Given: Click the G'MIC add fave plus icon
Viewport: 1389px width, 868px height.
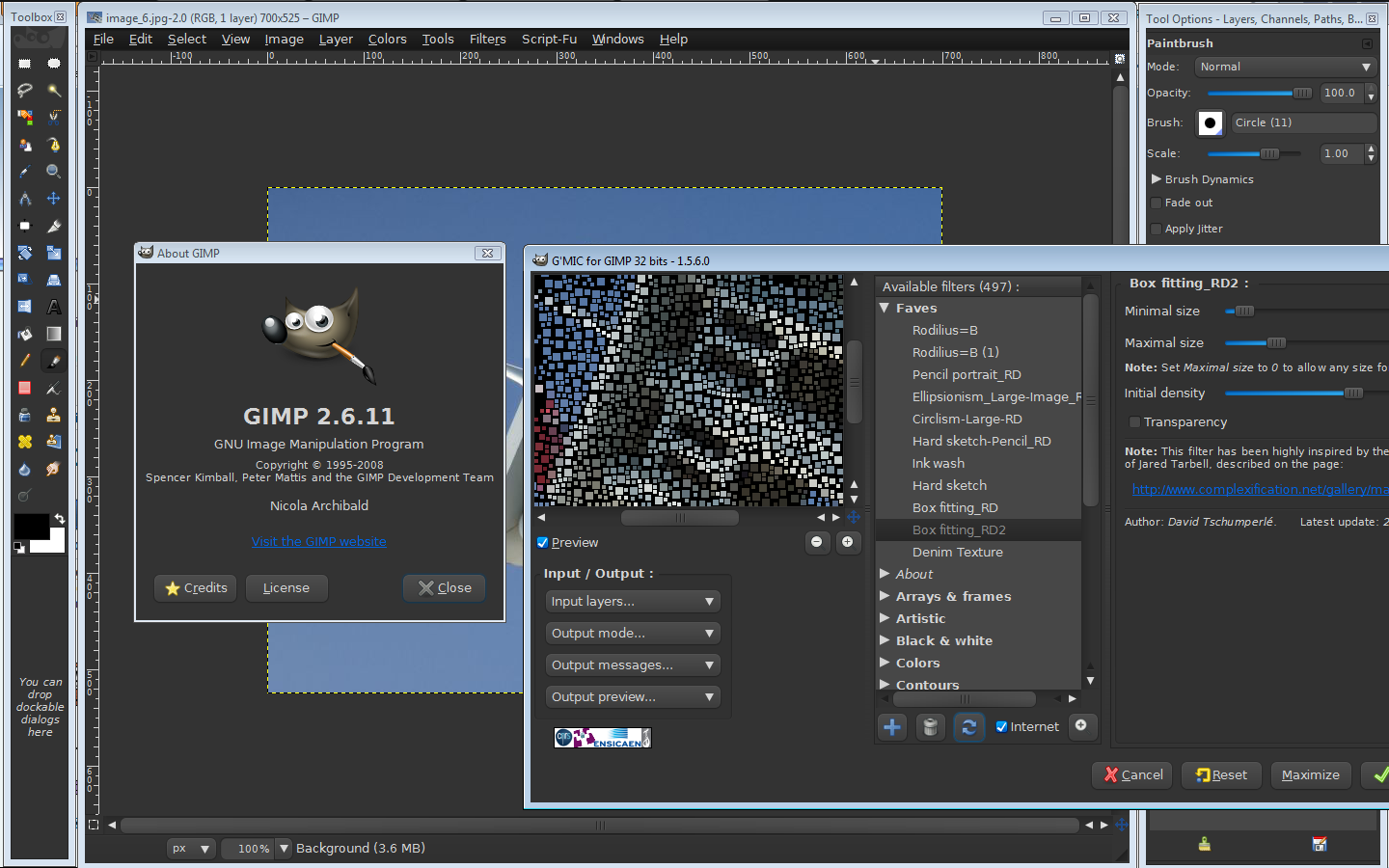Looking at the screenshot, I should (x=892, y=727).
